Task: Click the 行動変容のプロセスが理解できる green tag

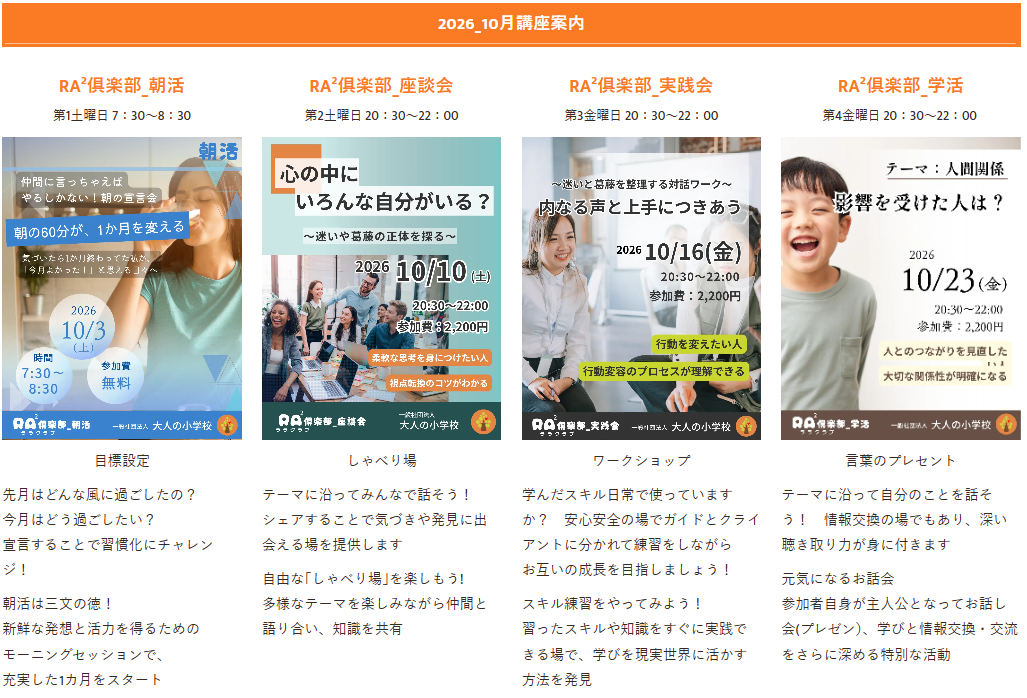Action: click(663, 371)
